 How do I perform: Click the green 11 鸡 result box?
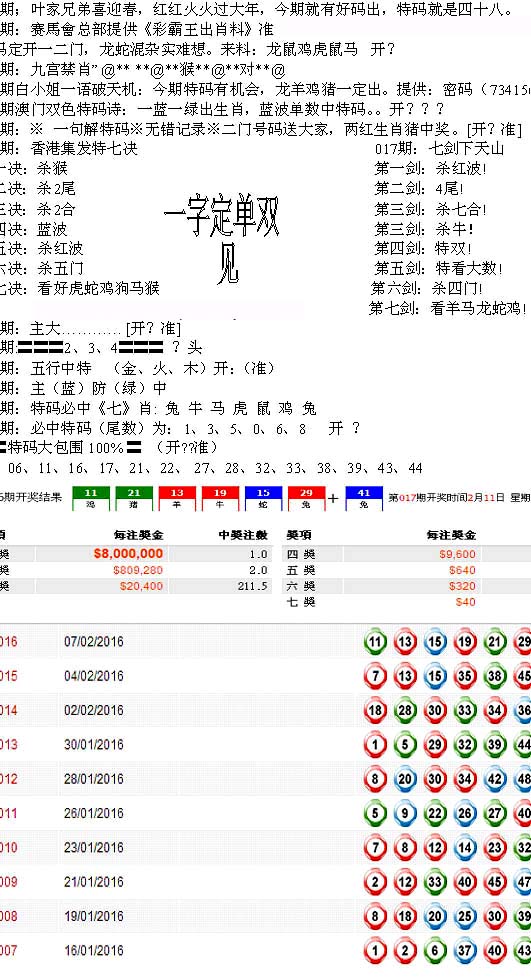91,498
